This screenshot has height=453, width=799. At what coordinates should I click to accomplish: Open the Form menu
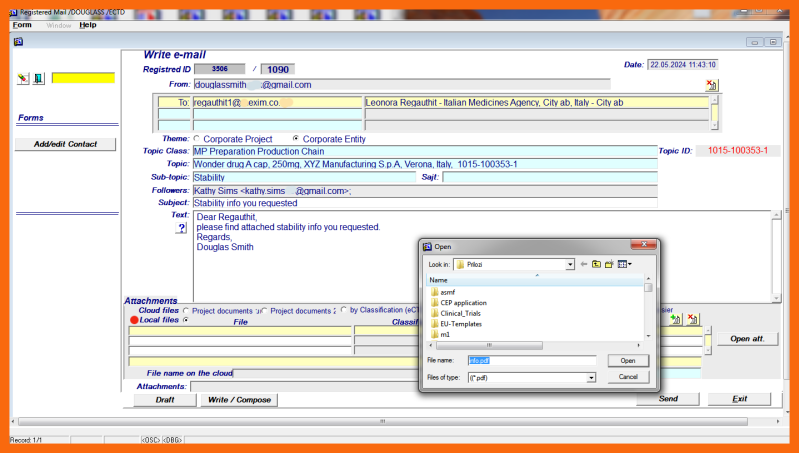tap(21, 25)
